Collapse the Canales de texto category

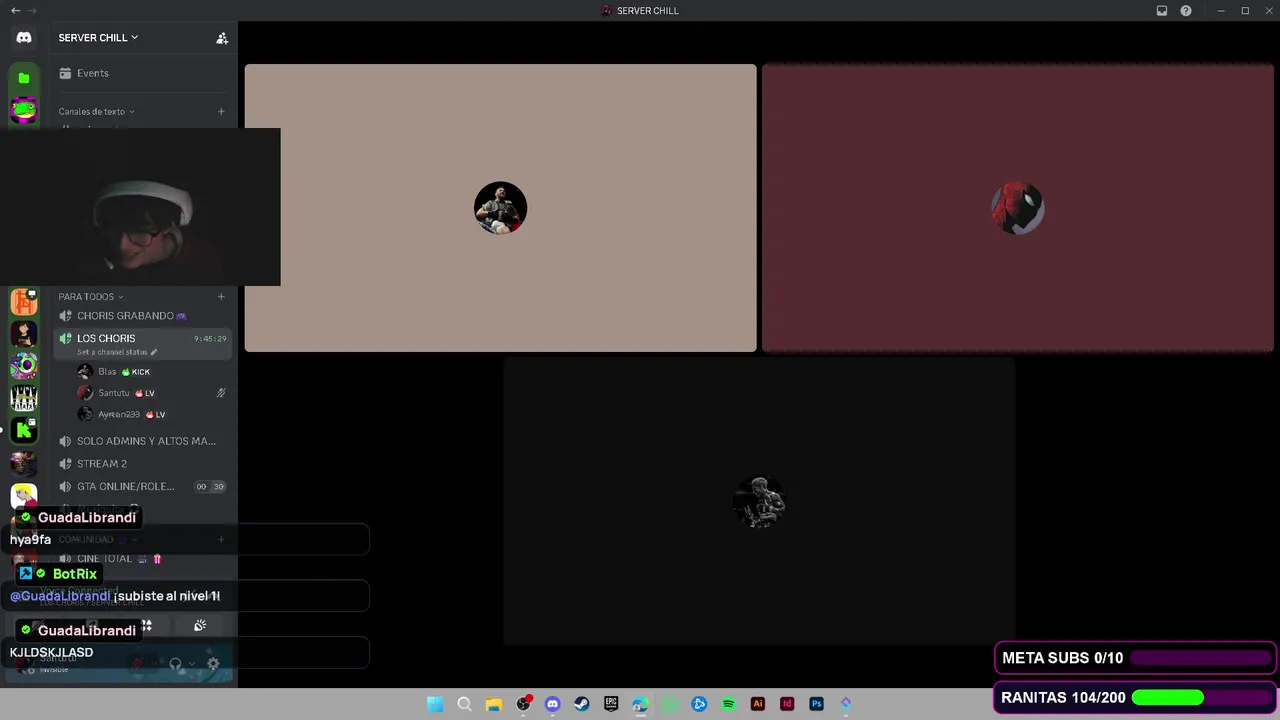pyautogui.click(x=96, y=112)
